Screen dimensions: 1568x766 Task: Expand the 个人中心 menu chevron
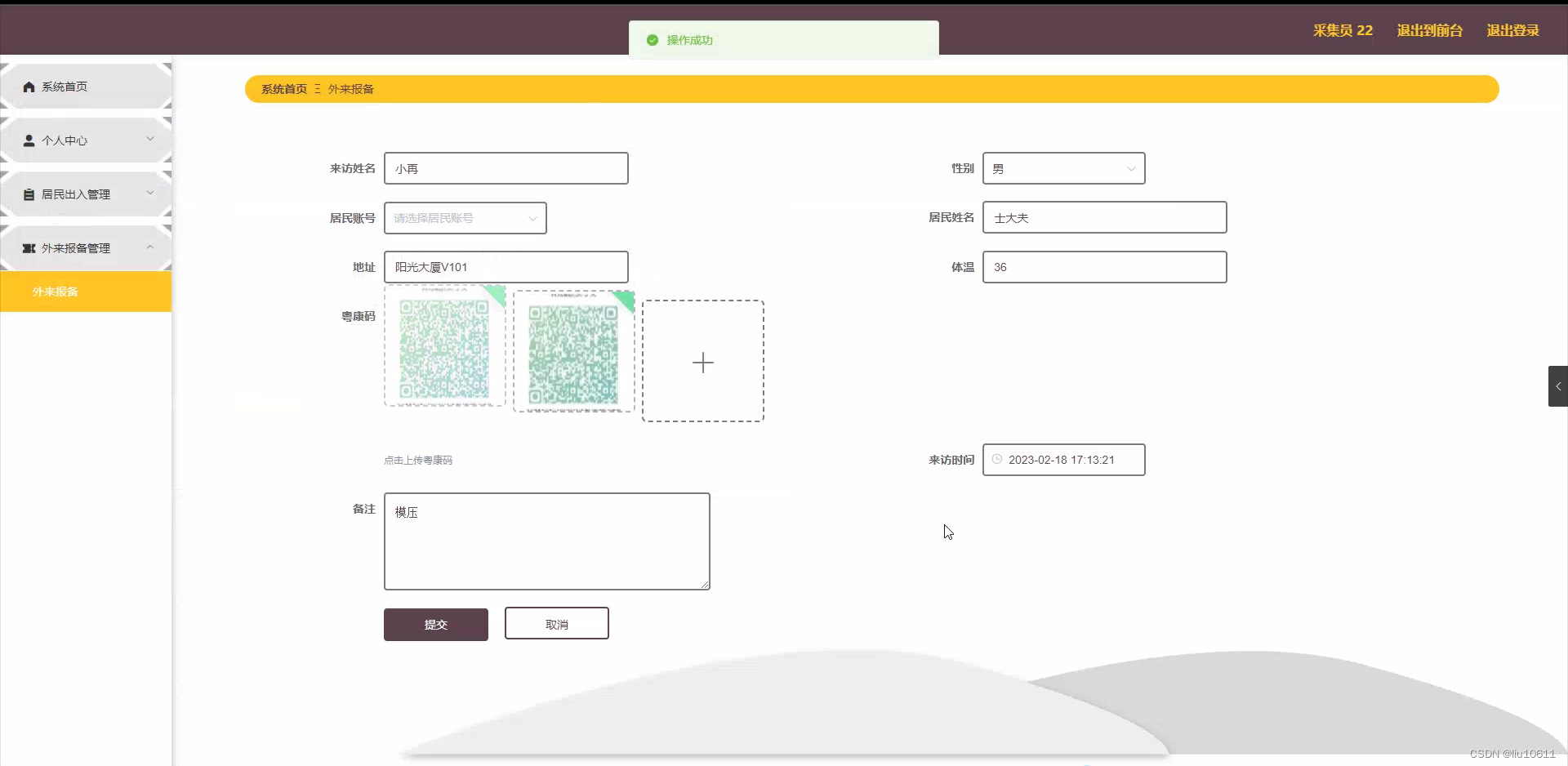[150, 139]
